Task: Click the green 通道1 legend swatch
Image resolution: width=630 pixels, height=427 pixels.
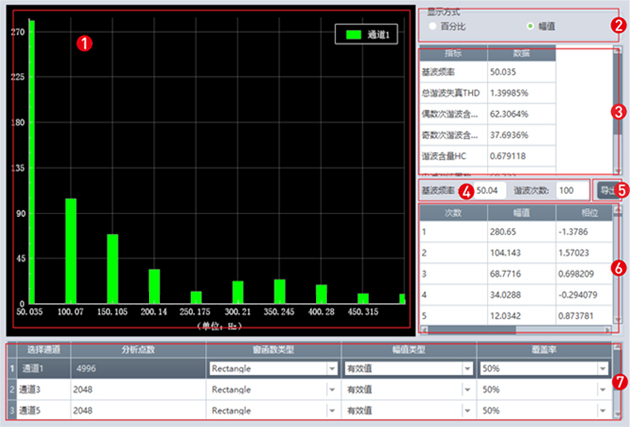Action: (x=352, y=34)
